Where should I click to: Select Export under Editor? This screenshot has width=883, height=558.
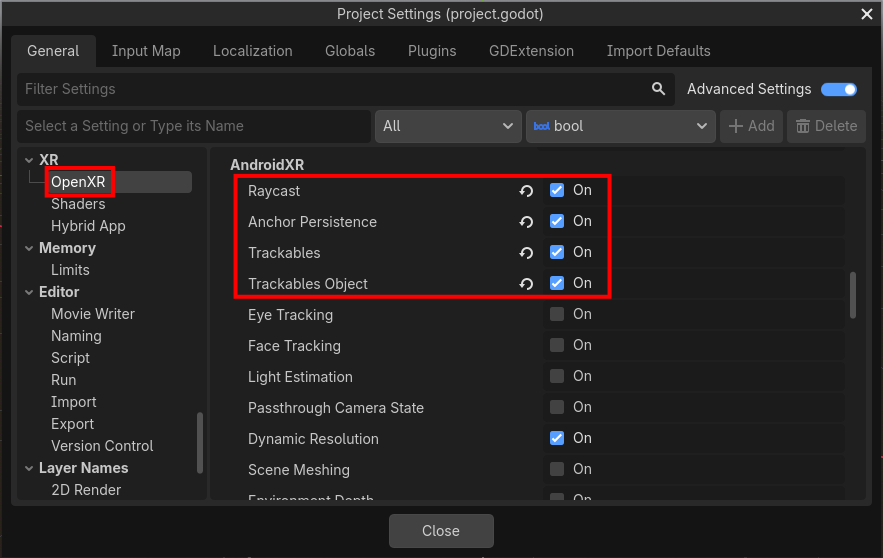click(x=72, y=424)
